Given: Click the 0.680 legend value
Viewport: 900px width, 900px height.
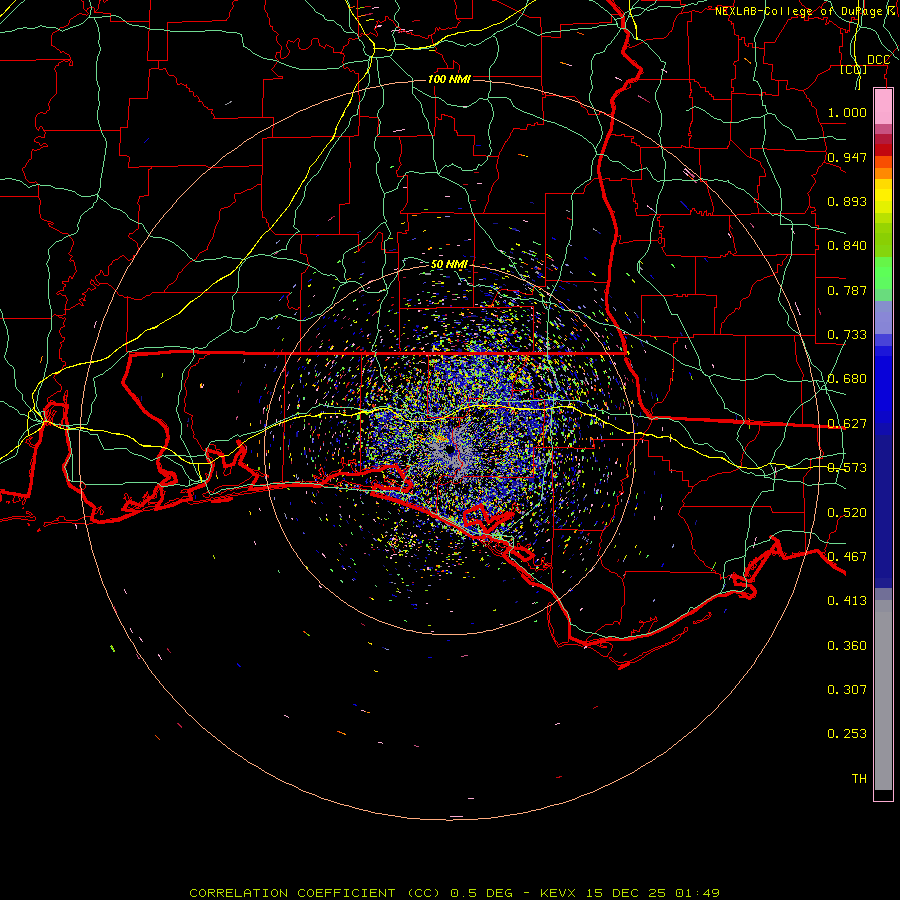Looking at the screenshot, I should pos(847,378).
